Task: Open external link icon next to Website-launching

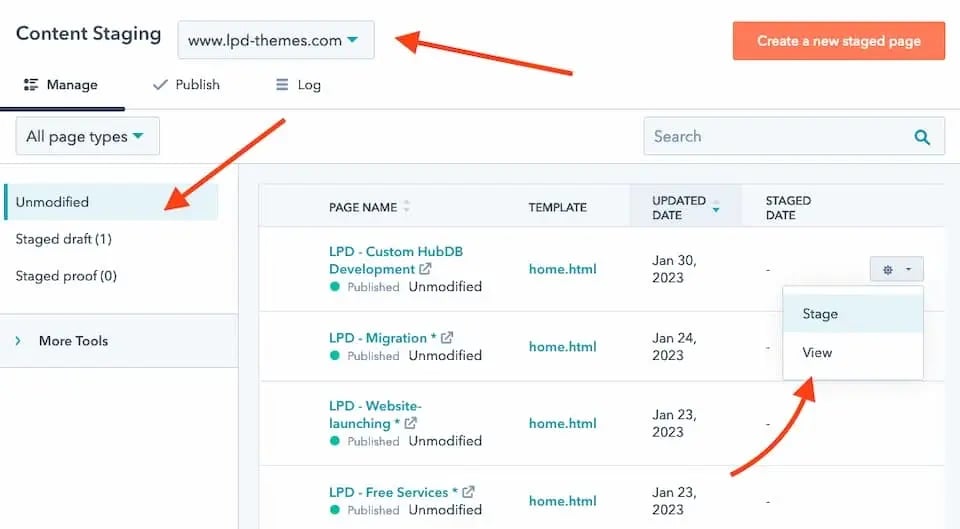Action: tap(410, 423)
